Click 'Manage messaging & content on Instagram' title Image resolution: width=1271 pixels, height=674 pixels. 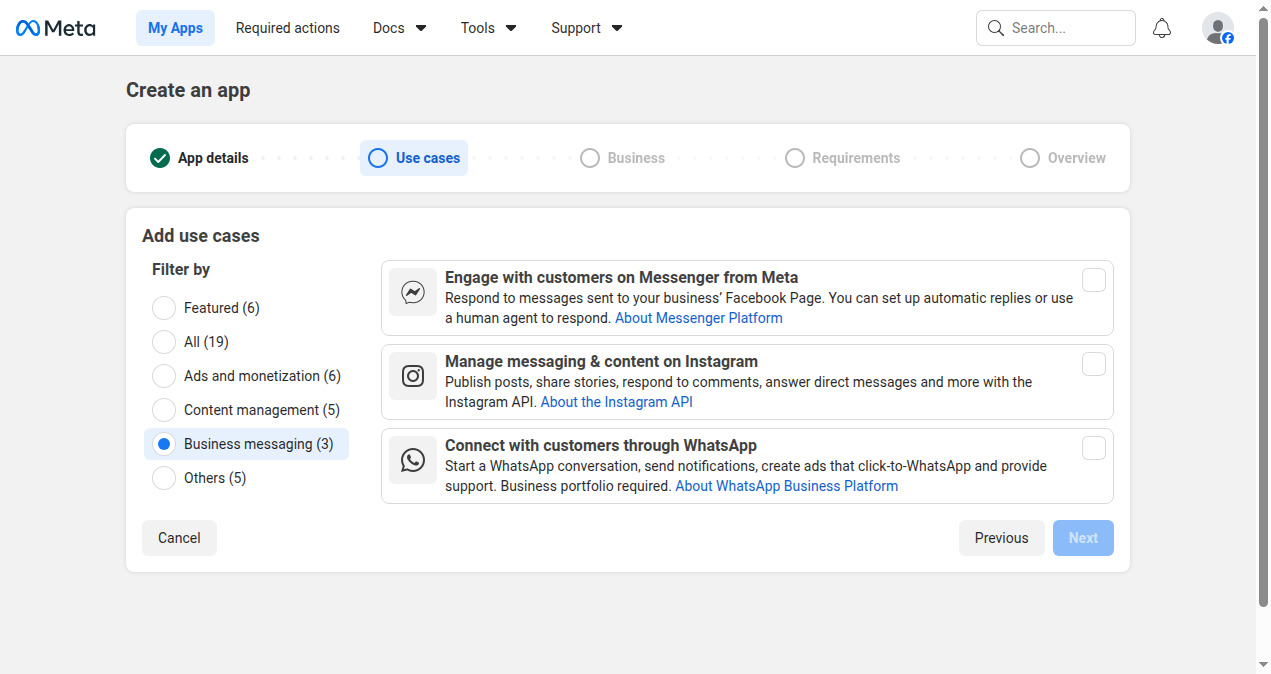(601, 362)
